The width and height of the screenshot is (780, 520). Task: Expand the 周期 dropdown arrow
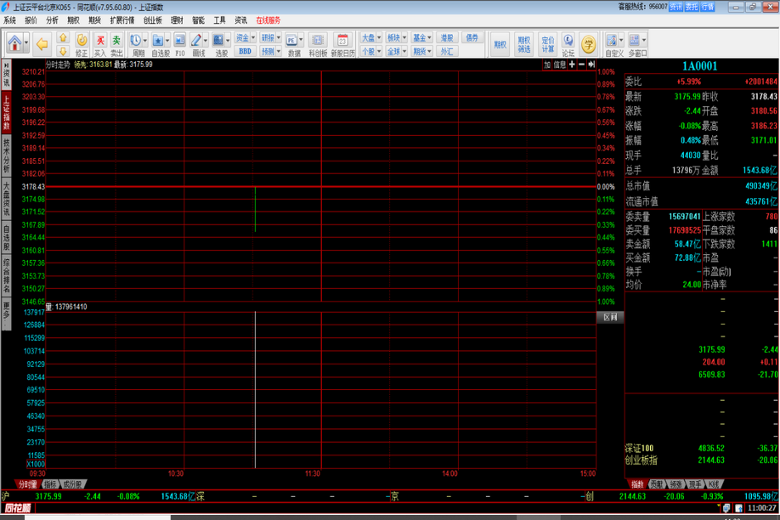click(x=145, y=40)
